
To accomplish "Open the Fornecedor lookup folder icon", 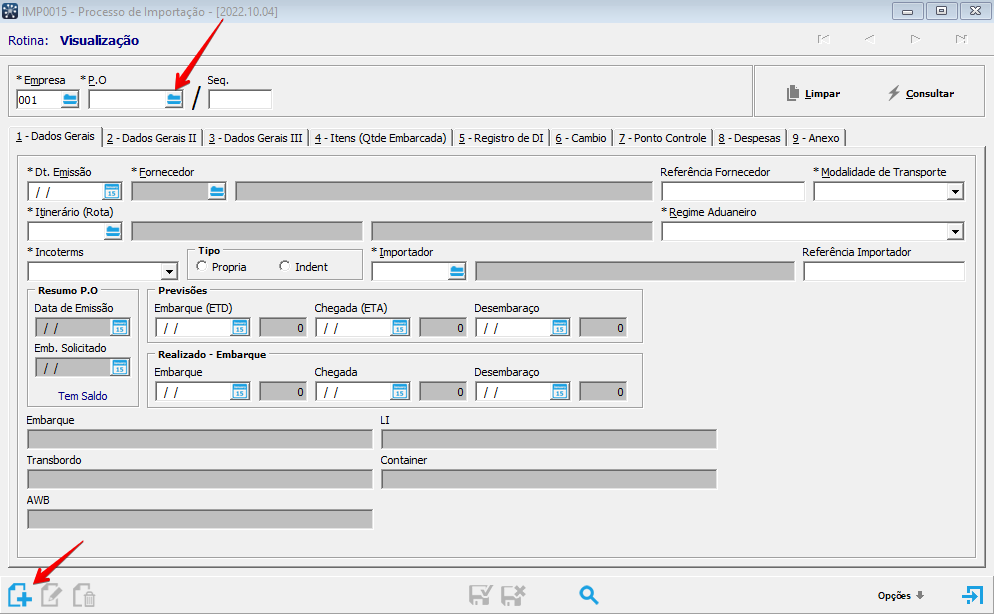I will [x=217, y=191].
